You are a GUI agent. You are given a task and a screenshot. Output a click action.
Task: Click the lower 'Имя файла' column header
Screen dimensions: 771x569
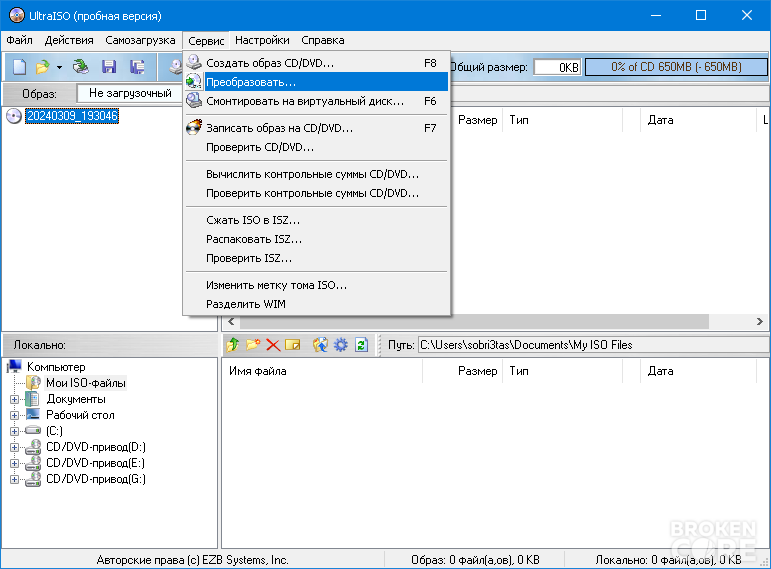pyautogui.click(x=322, y=371)
